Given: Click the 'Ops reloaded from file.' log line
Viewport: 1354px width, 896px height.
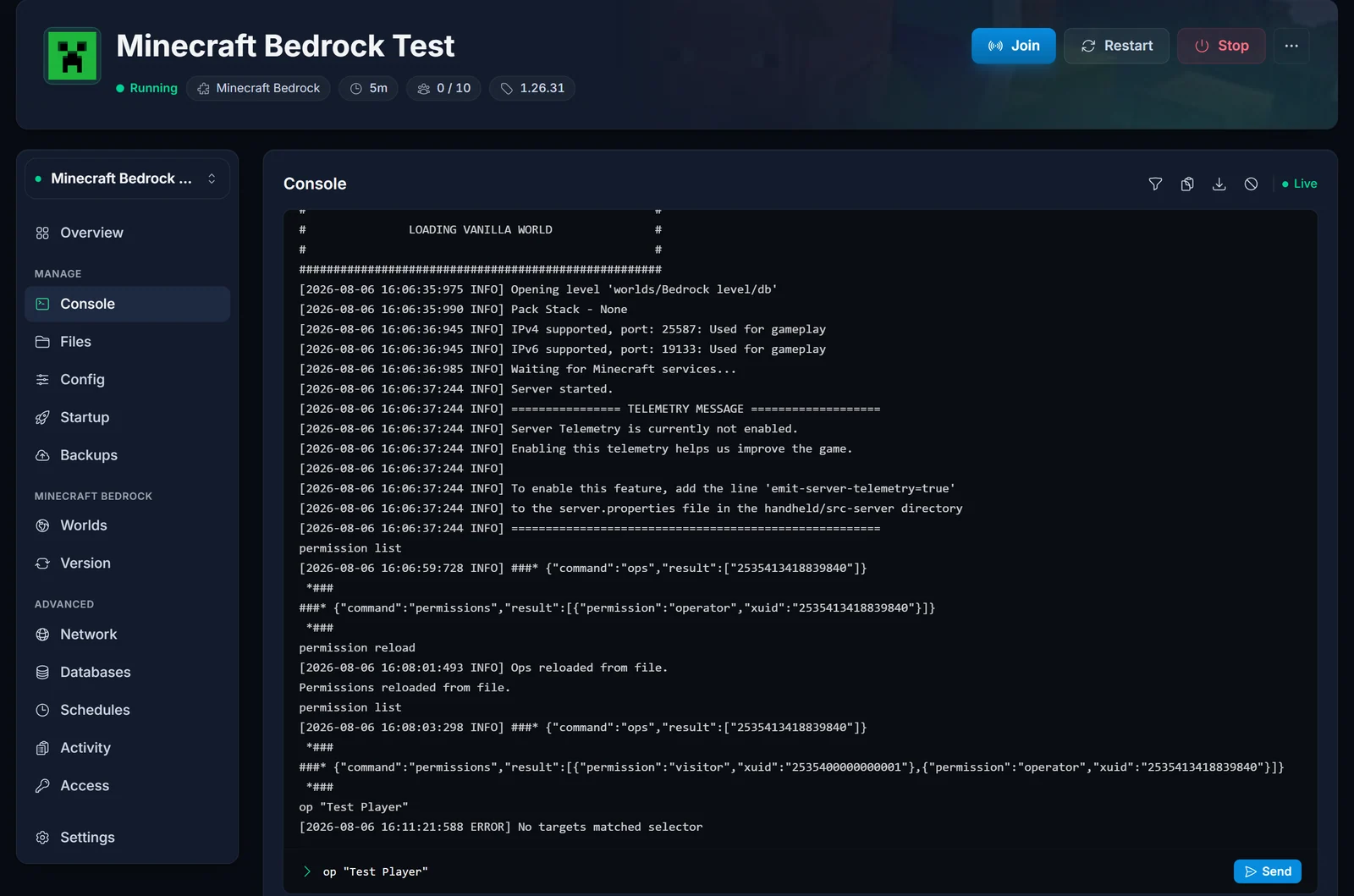Looking at the screenshot, I should coord(483,668).
